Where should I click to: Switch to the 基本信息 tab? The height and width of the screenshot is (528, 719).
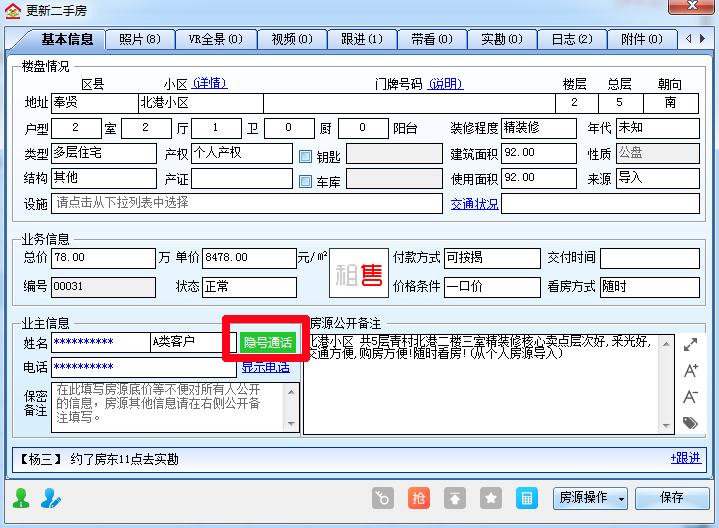(x=67, y=39)
